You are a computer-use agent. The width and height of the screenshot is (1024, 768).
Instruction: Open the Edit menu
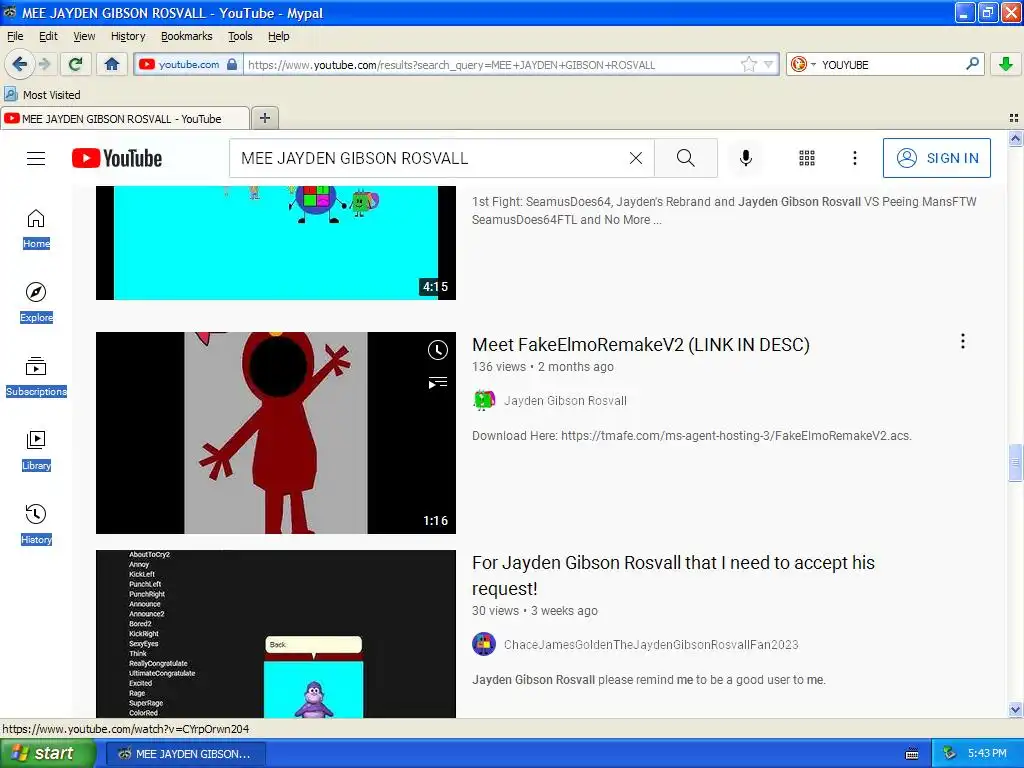click(48, 36)
